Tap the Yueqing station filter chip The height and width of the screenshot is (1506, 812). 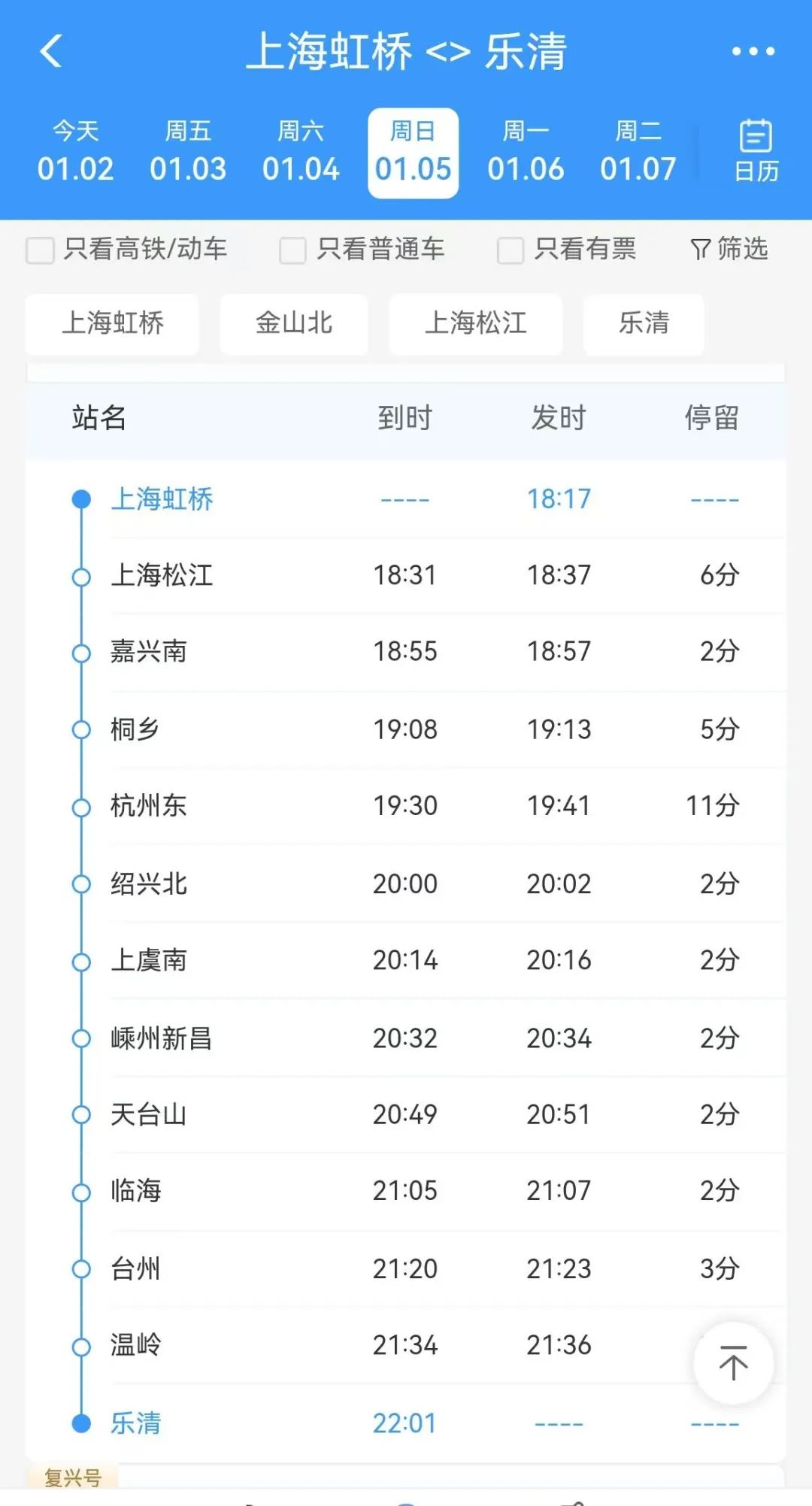[x=644, y=323]
